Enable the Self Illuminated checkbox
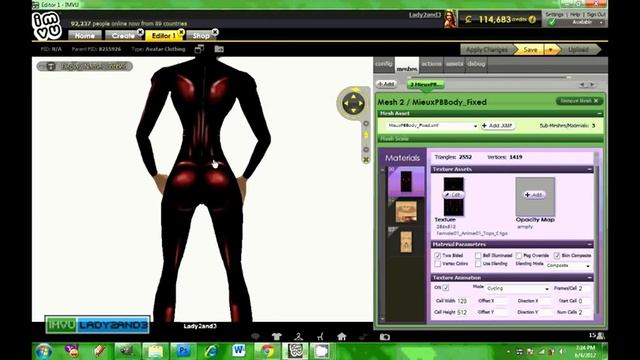The image size is (640, 360). point(478,256)
